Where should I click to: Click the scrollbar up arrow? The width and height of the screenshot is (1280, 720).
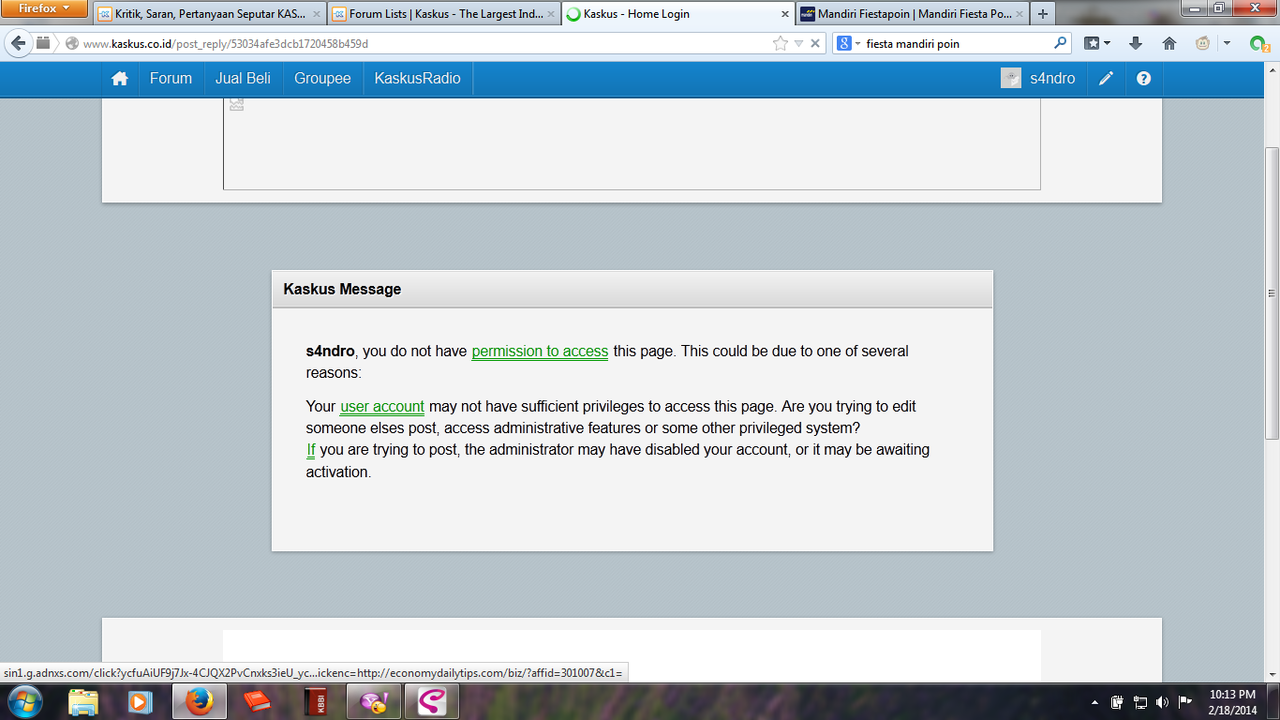pyautogui.click(x=1272, y=68)
